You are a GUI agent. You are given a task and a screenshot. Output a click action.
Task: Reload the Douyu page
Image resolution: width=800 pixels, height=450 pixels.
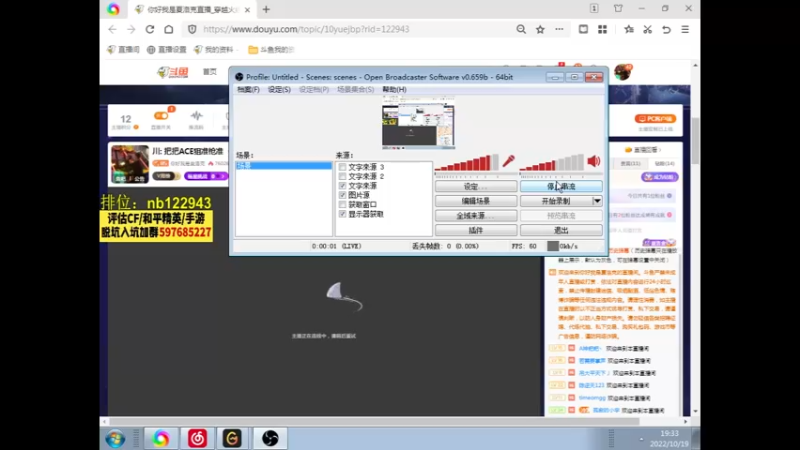pos(150,29)
